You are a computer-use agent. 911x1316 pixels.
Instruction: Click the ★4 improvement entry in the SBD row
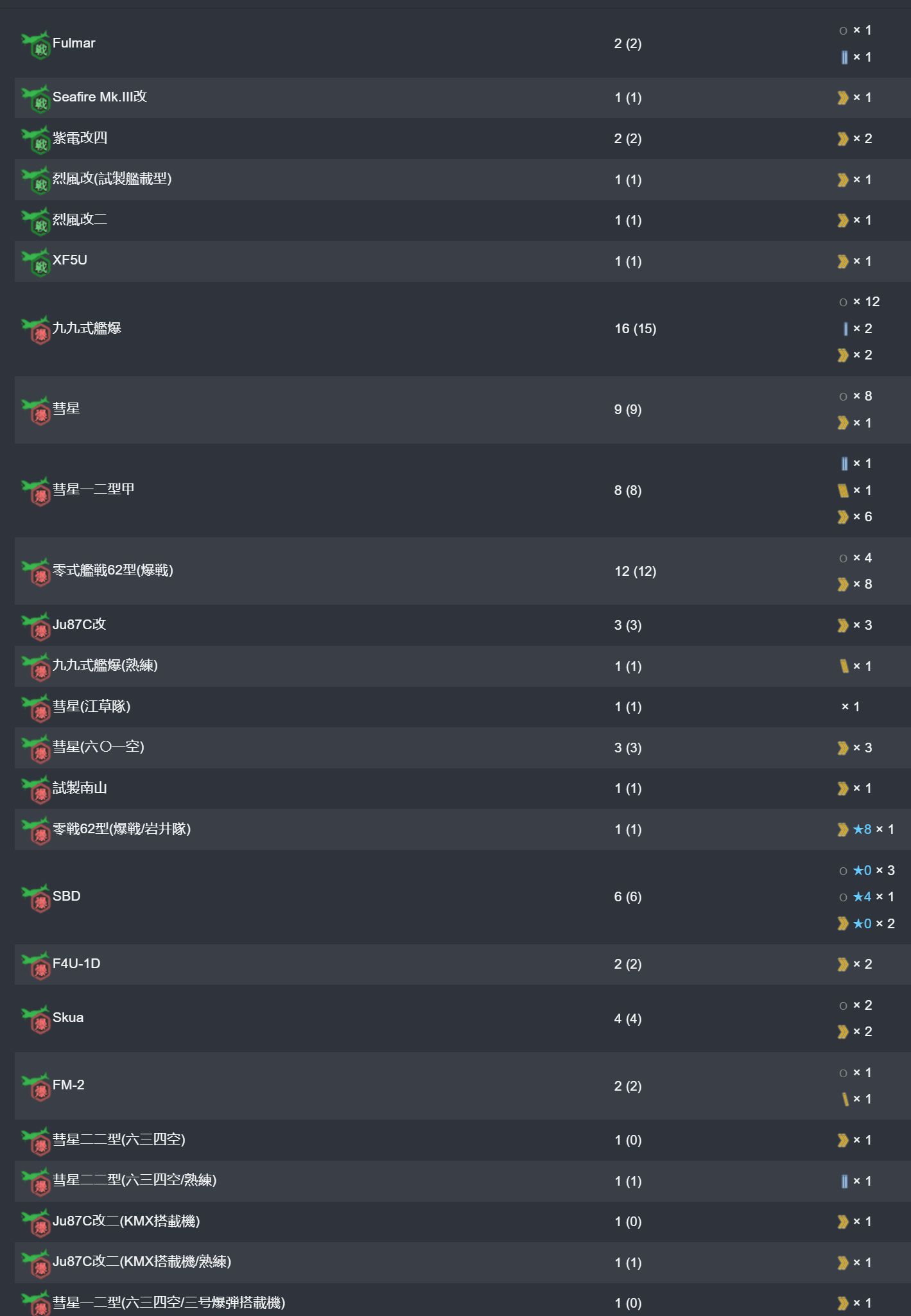(862, 897)
